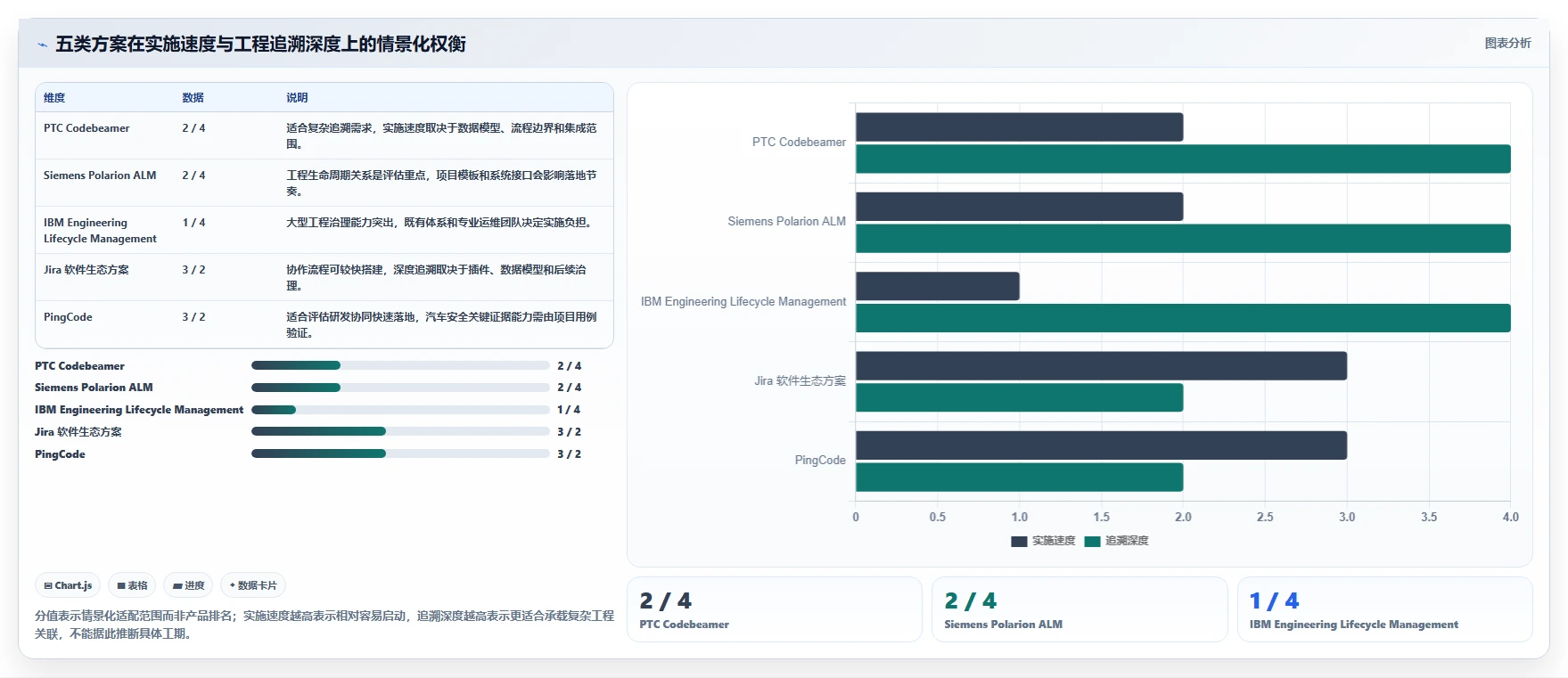Click description starting 适合复杂追溯需求
This screenshot has height=678, width=1568.
(442, 136)
